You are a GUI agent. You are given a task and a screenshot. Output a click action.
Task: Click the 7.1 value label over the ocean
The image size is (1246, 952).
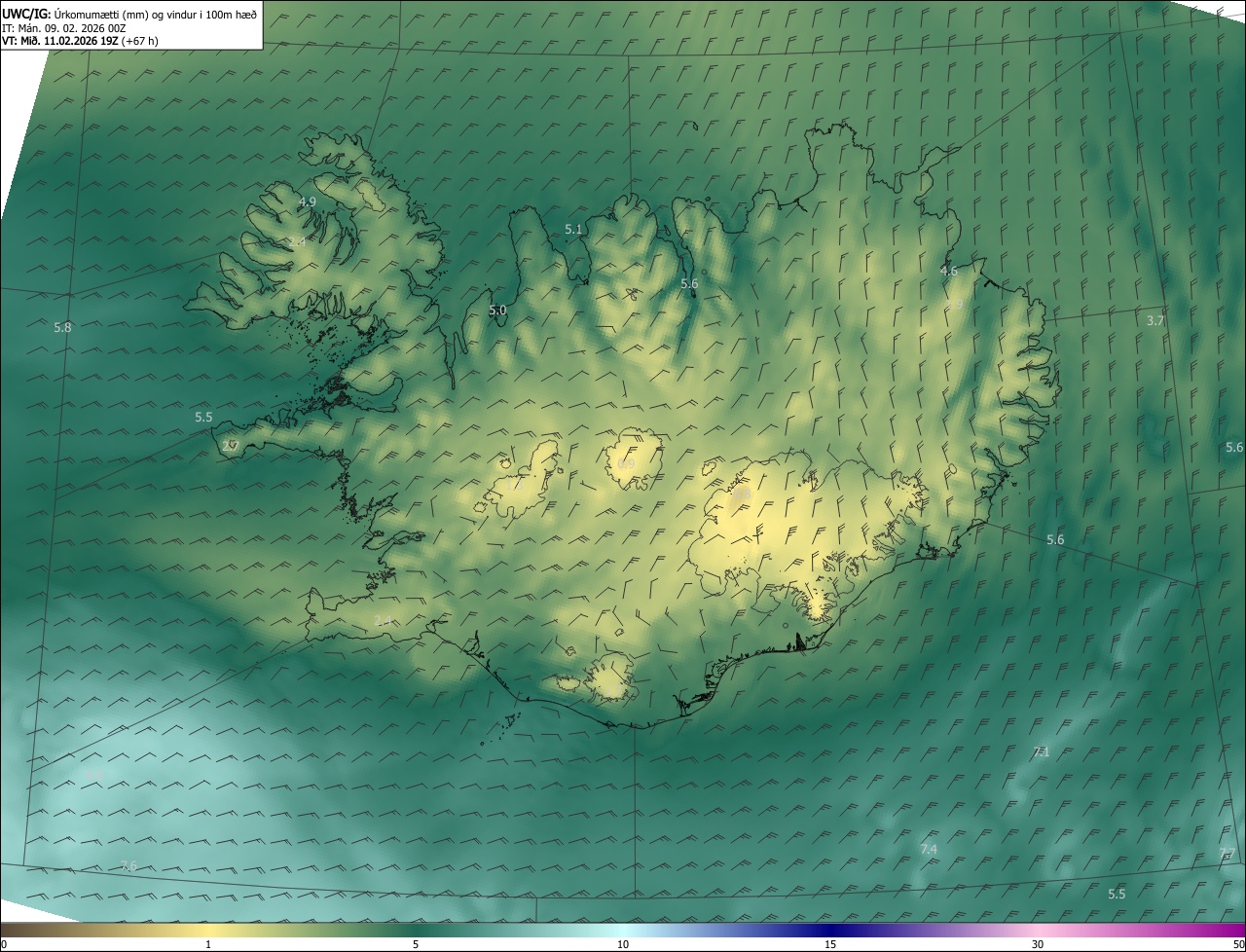point(1041,751)
